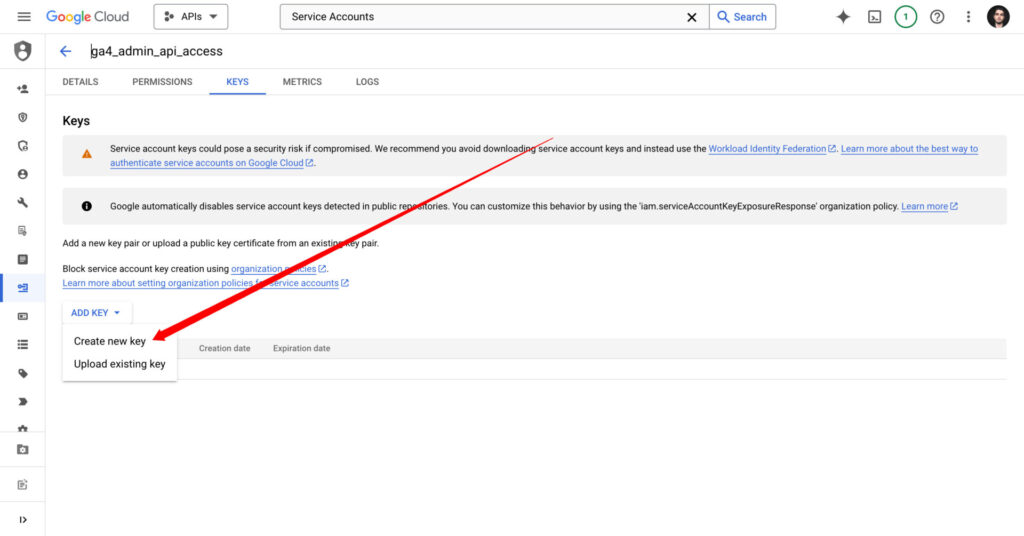Select Service Accounts icon in left sidebar
Screen dimensions: 1024x536
[x=22, y=288]
